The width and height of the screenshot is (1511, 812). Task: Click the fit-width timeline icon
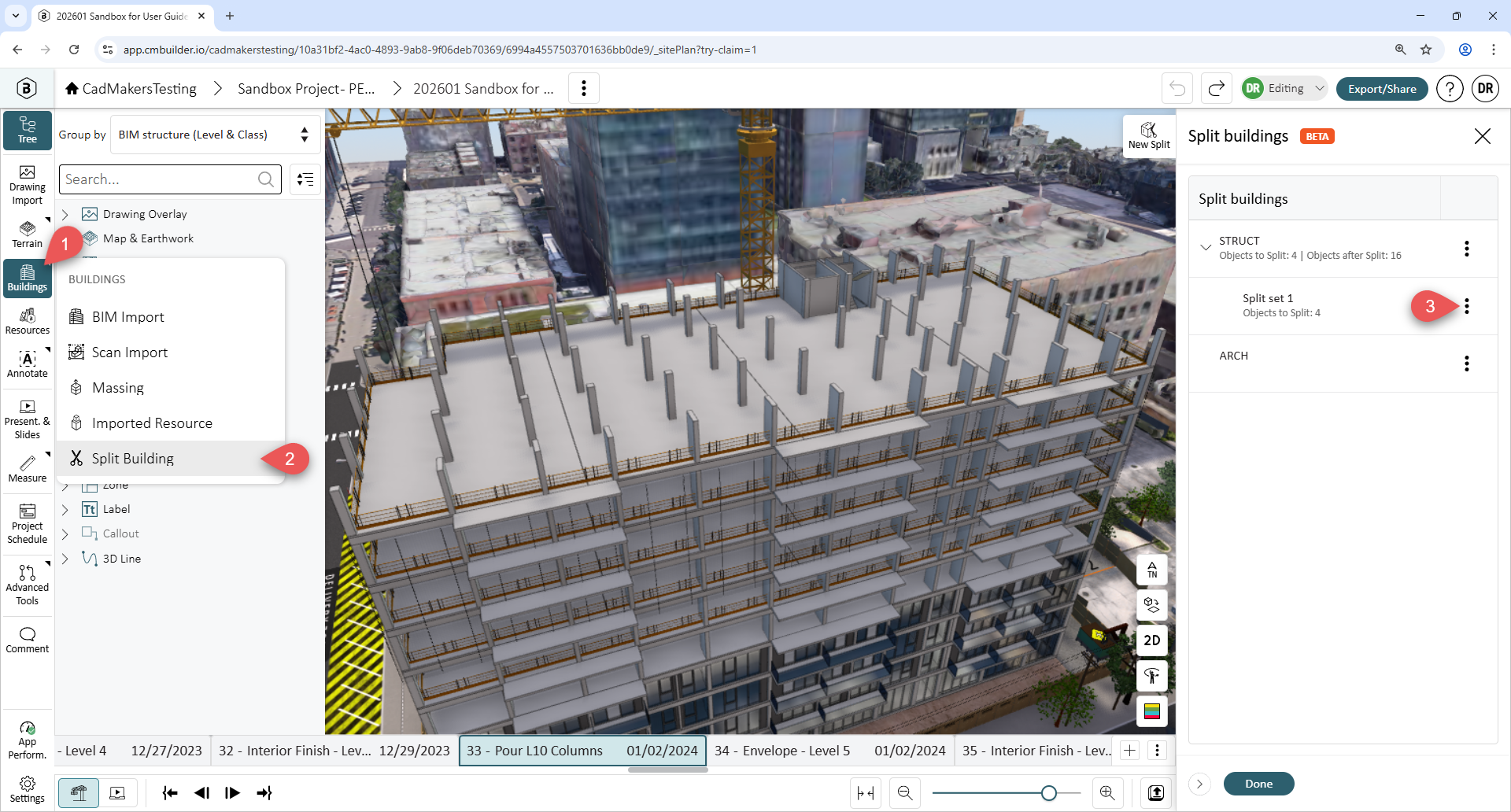tap(866, 793)
